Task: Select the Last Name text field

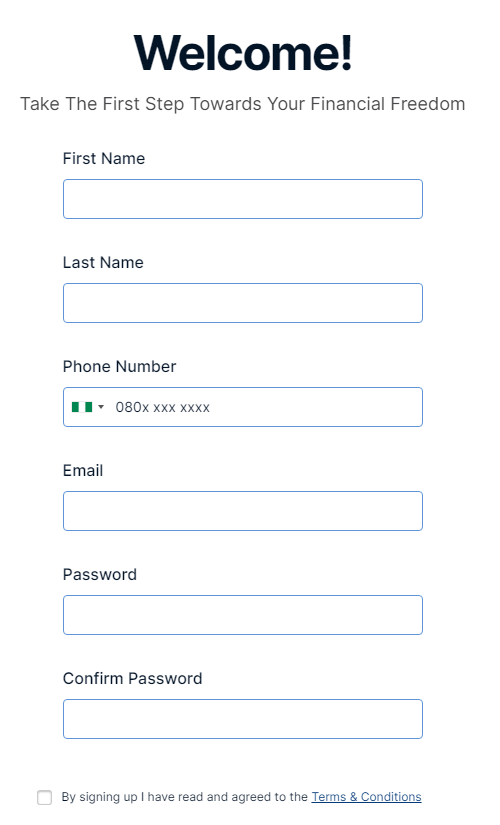Action: [243, 303]
